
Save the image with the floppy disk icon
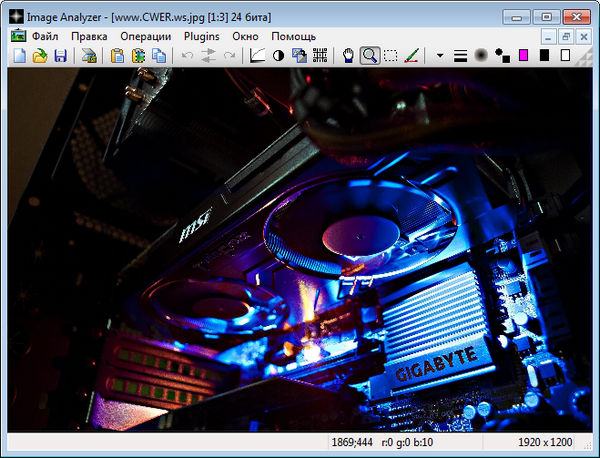[x=60, y=56]
